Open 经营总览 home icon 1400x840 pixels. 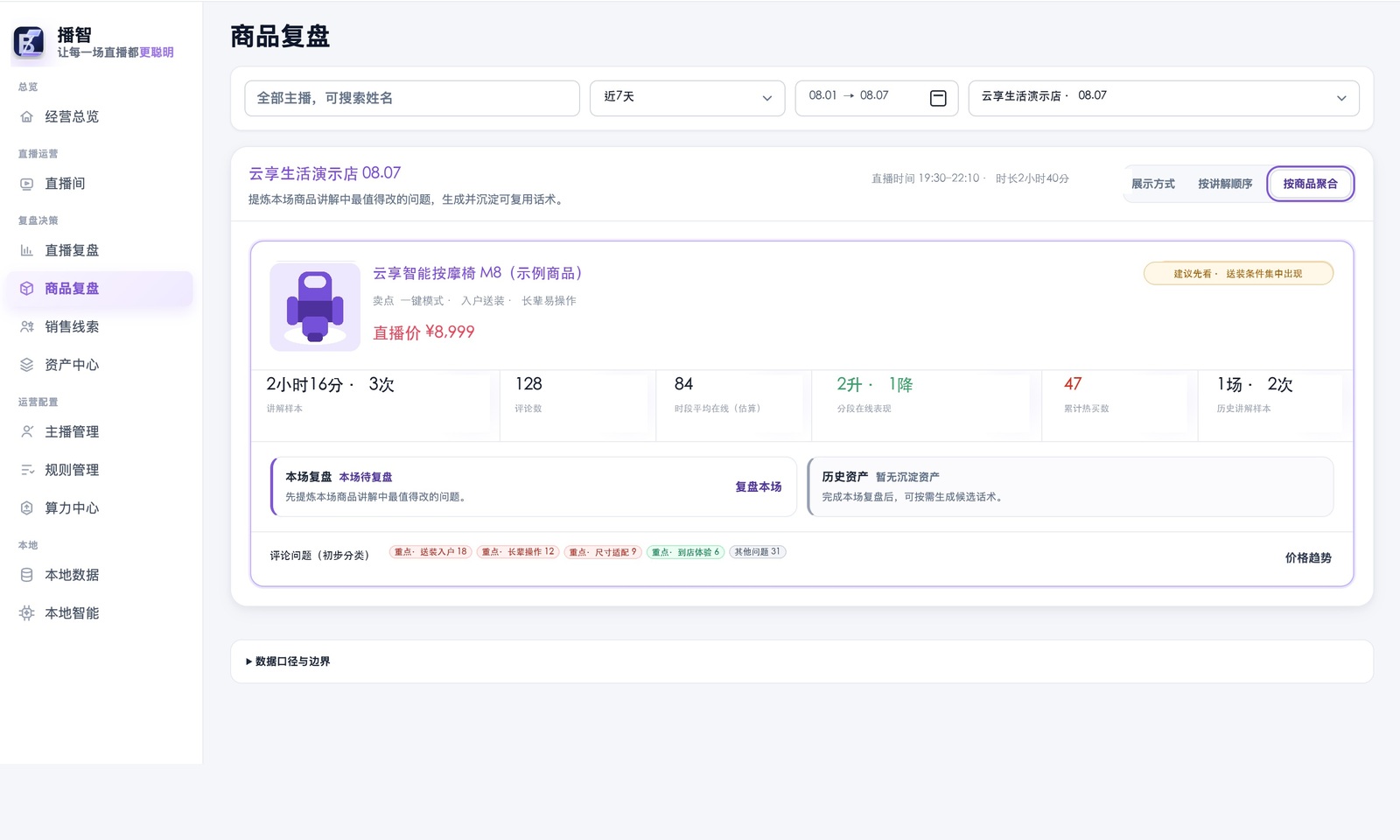[26, 116]
